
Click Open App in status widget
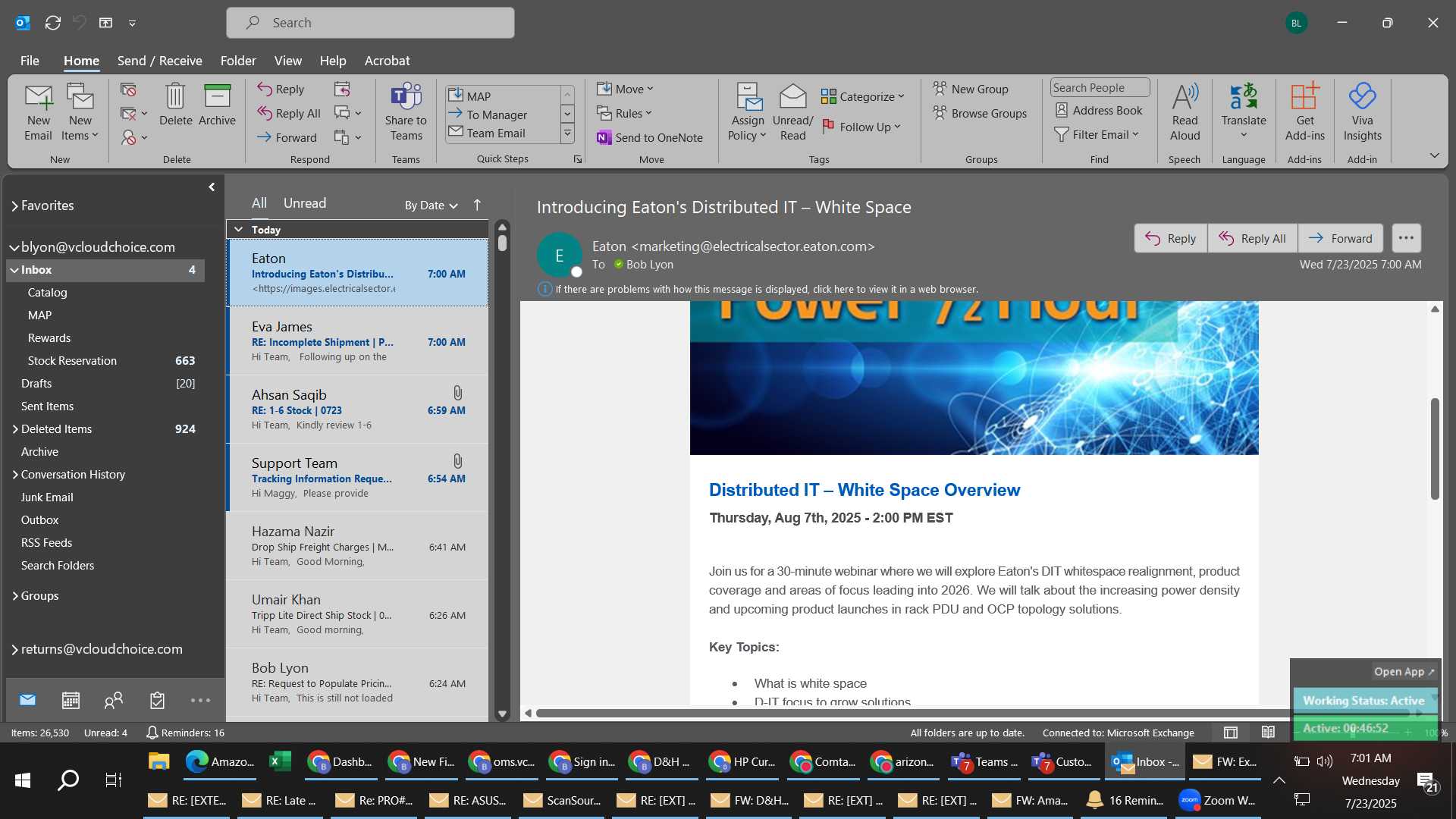click(x=1404, y=672)
